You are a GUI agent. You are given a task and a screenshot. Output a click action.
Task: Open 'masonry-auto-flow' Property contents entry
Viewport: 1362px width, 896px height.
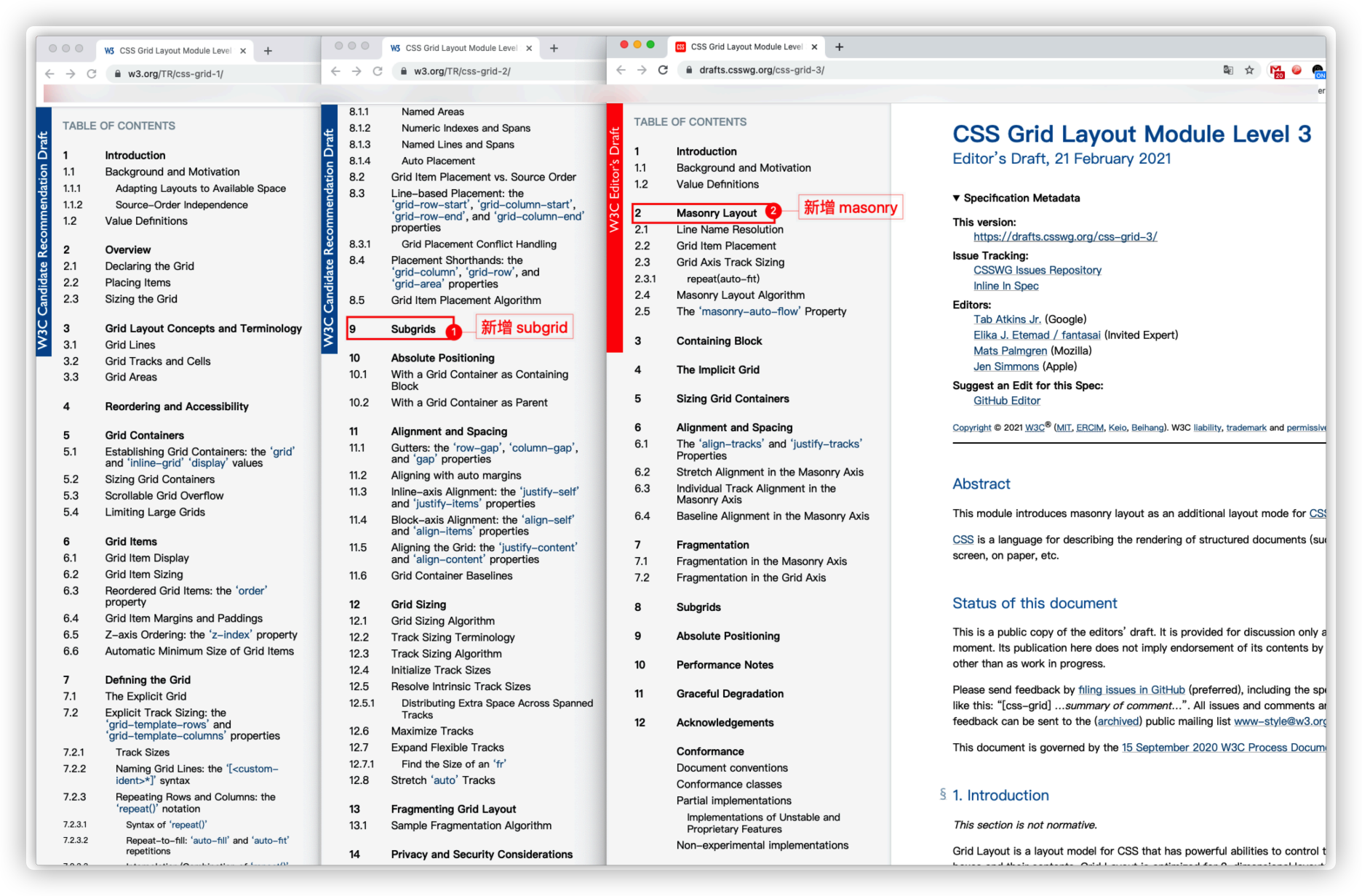point(761,311)
